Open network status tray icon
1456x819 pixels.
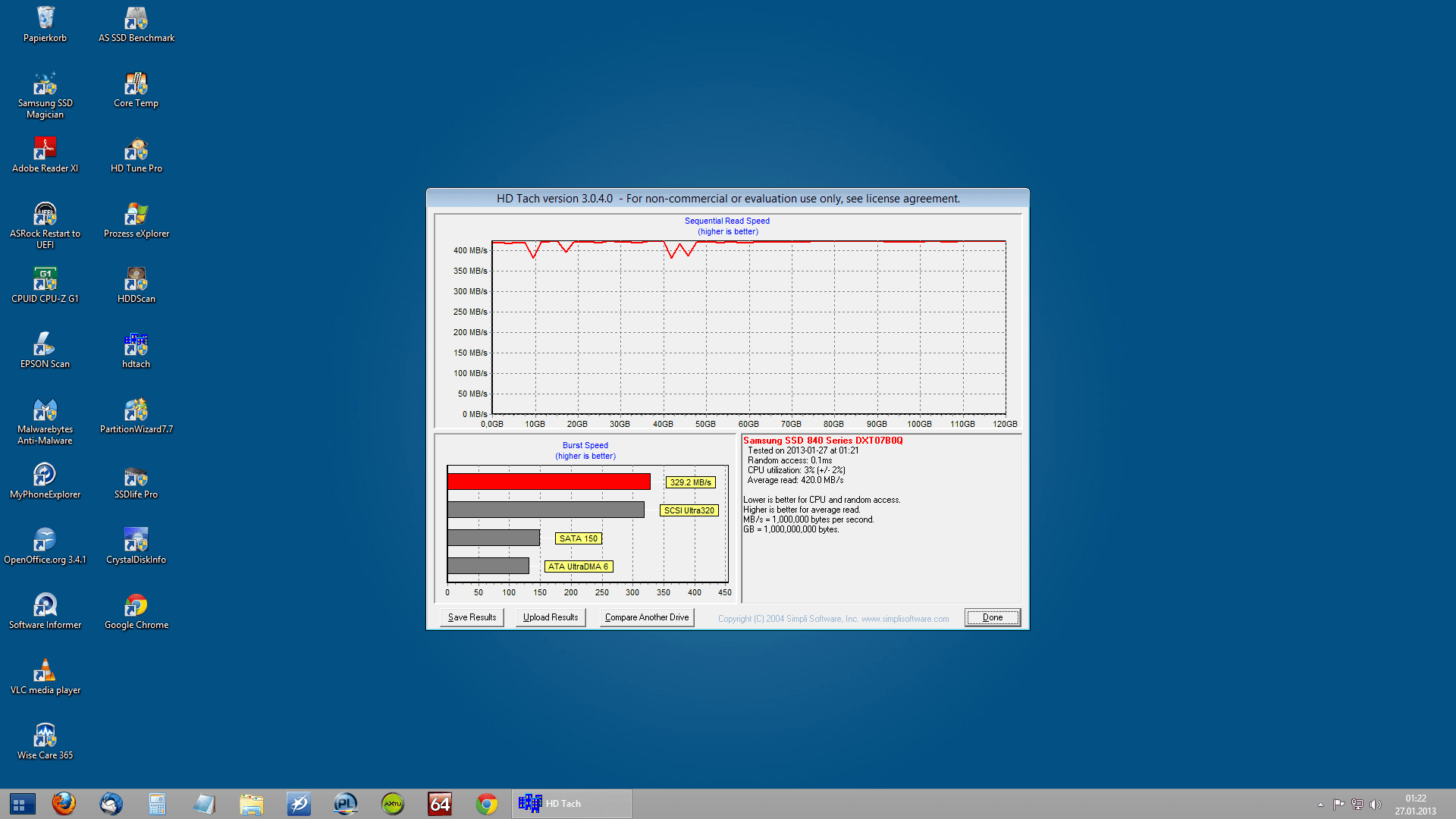click(x=1357, y=805)
